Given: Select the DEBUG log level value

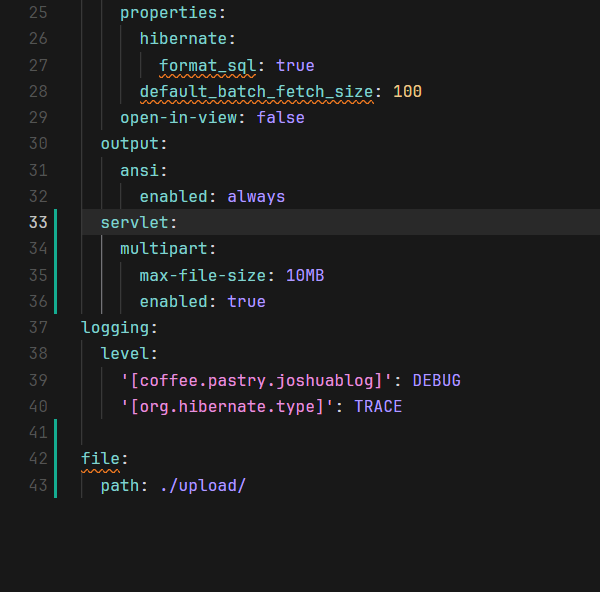Looking at the screenshot, I should 437,381.
